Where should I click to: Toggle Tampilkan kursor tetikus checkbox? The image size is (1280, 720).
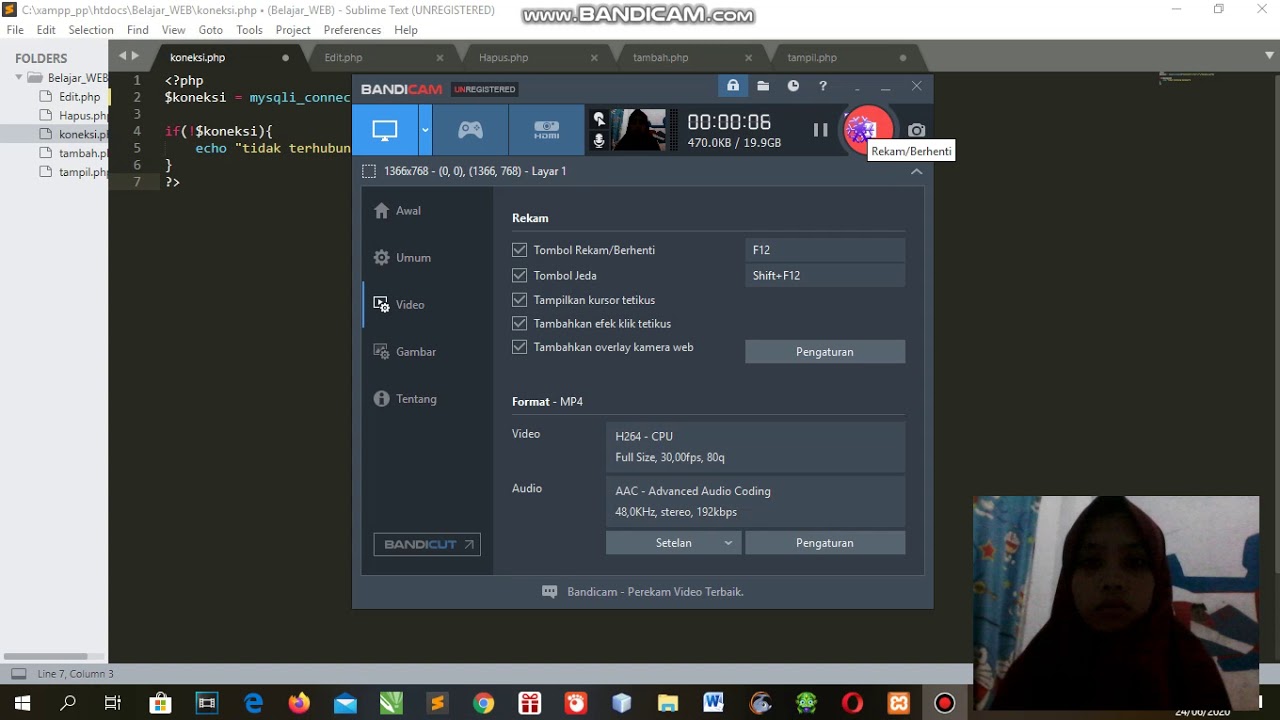[x=519, y=299]
